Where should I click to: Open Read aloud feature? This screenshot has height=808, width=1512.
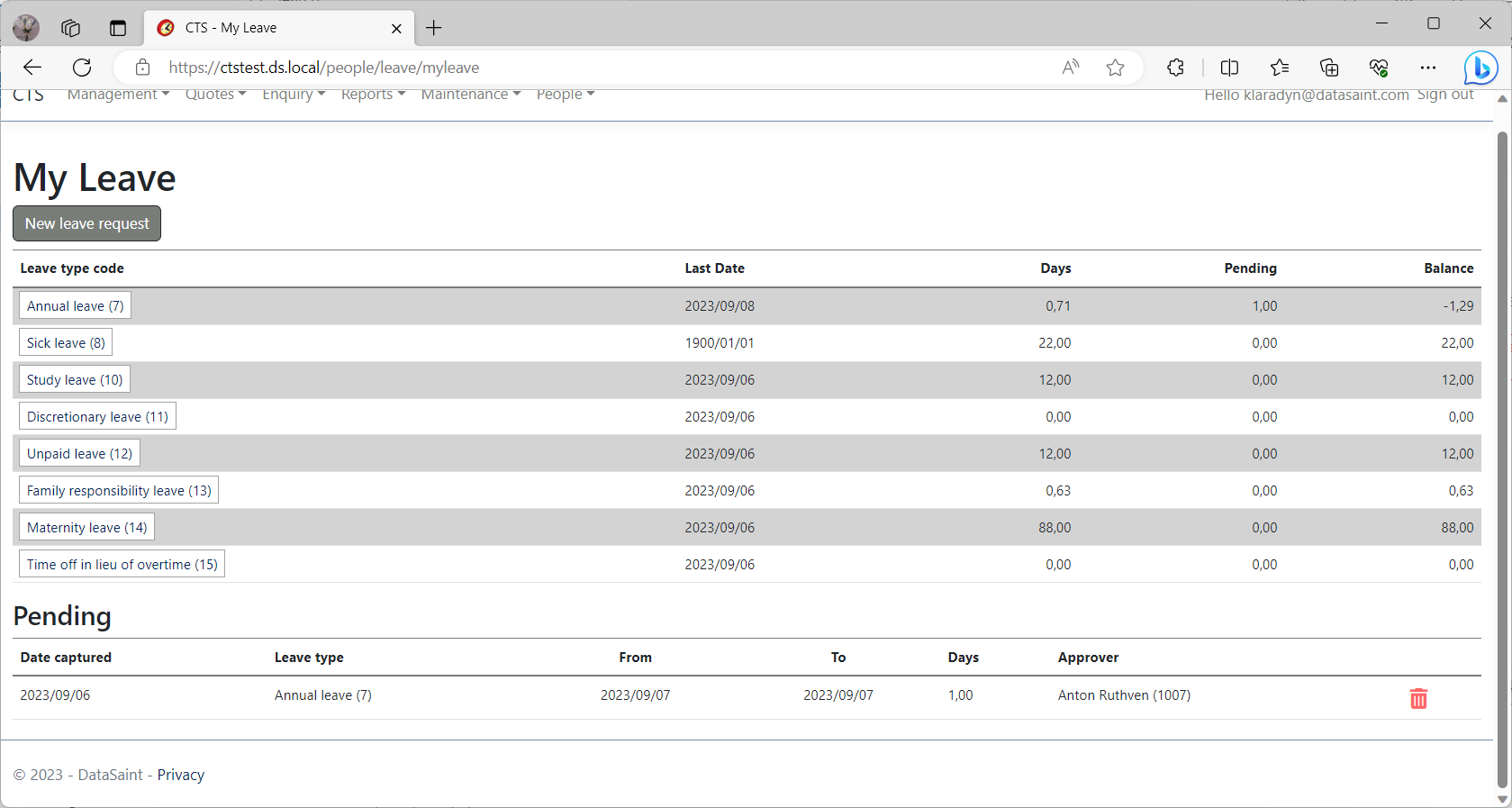pos(1071,68)
